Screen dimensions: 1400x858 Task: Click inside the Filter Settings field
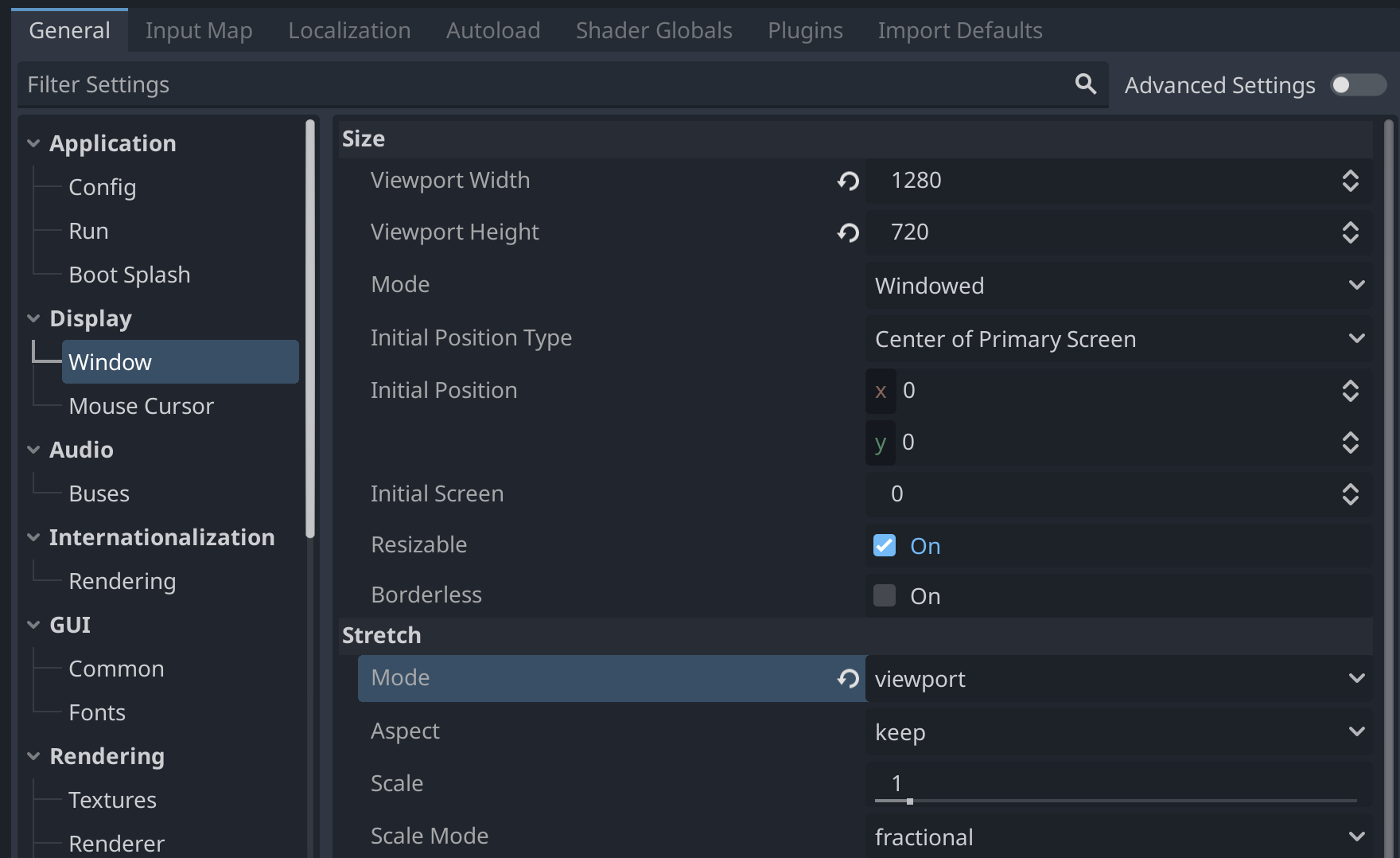pyautogui.click(x=318, y=84)
